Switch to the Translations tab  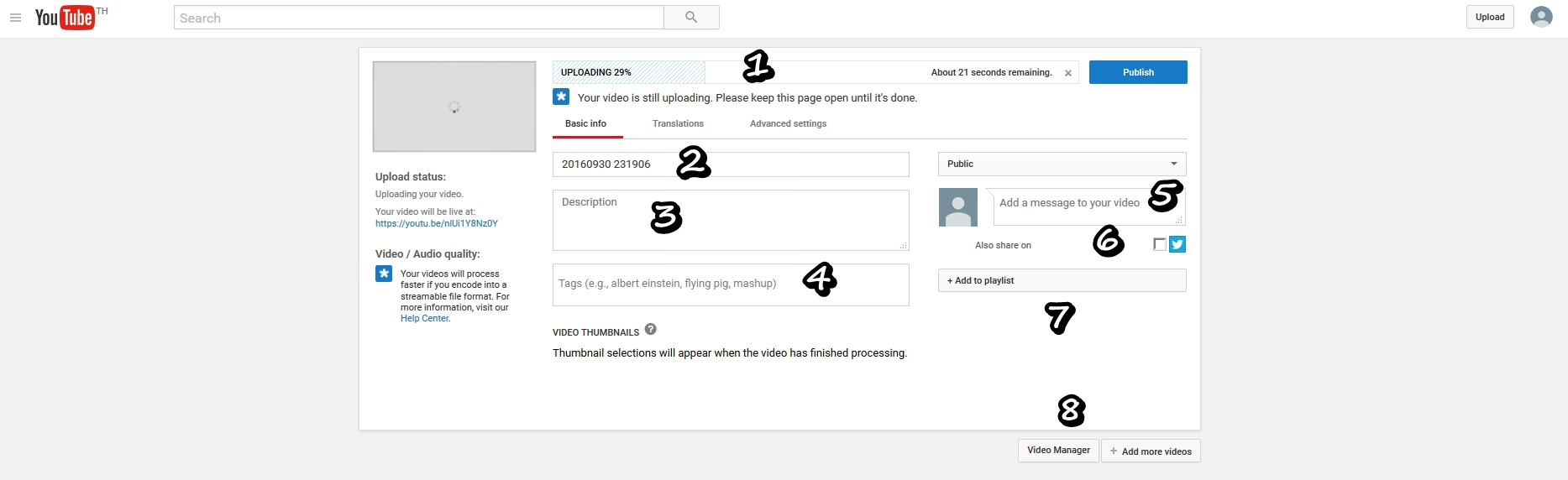point(678,123)
